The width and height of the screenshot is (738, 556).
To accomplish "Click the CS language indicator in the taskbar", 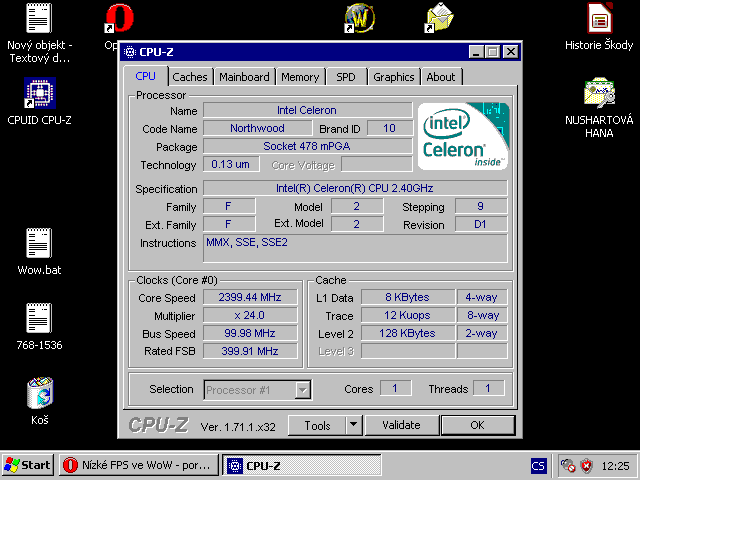I will click(x=538, y=465).
